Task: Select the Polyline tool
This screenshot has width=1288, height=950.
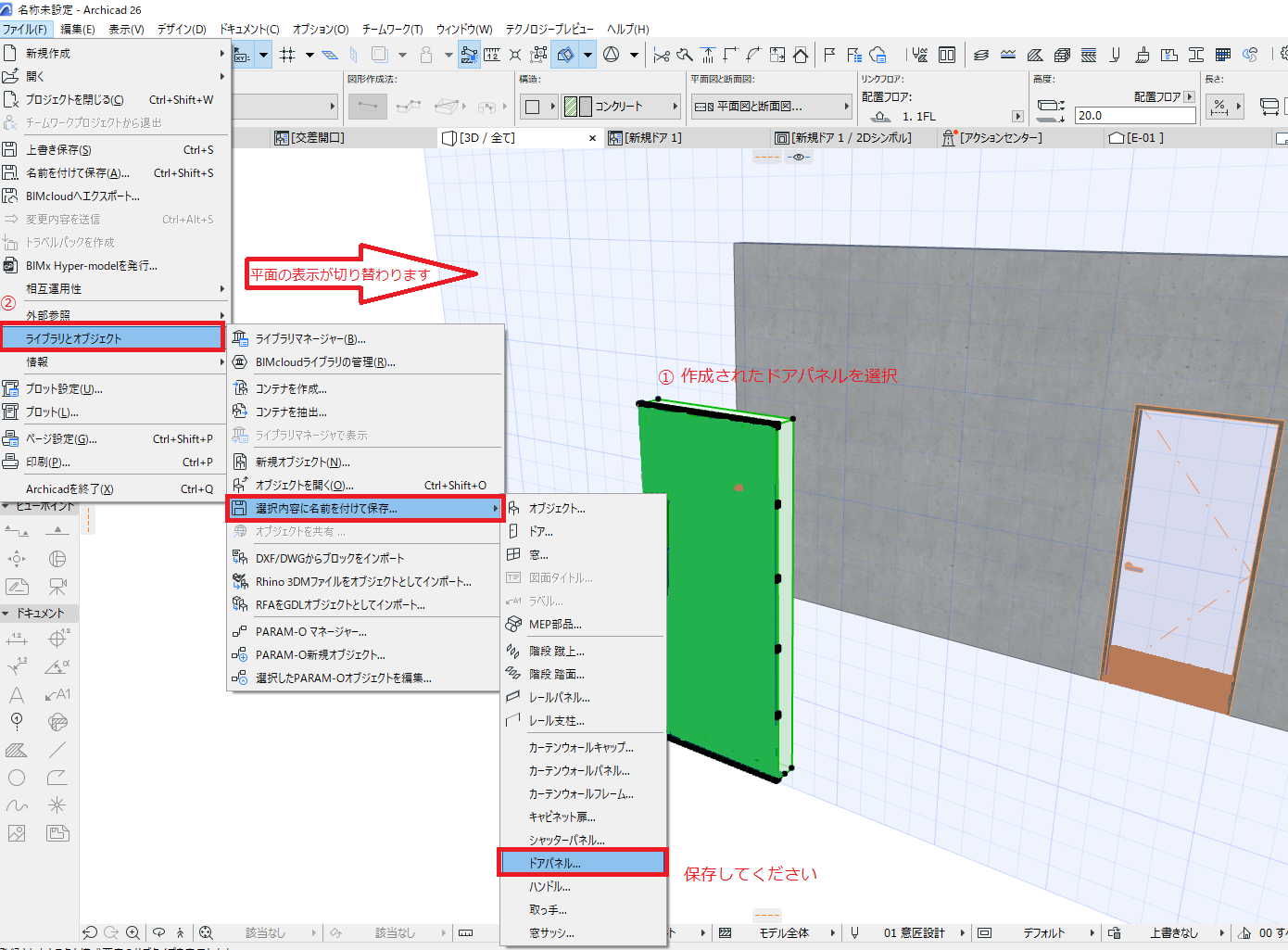Action: pos(57,778)
